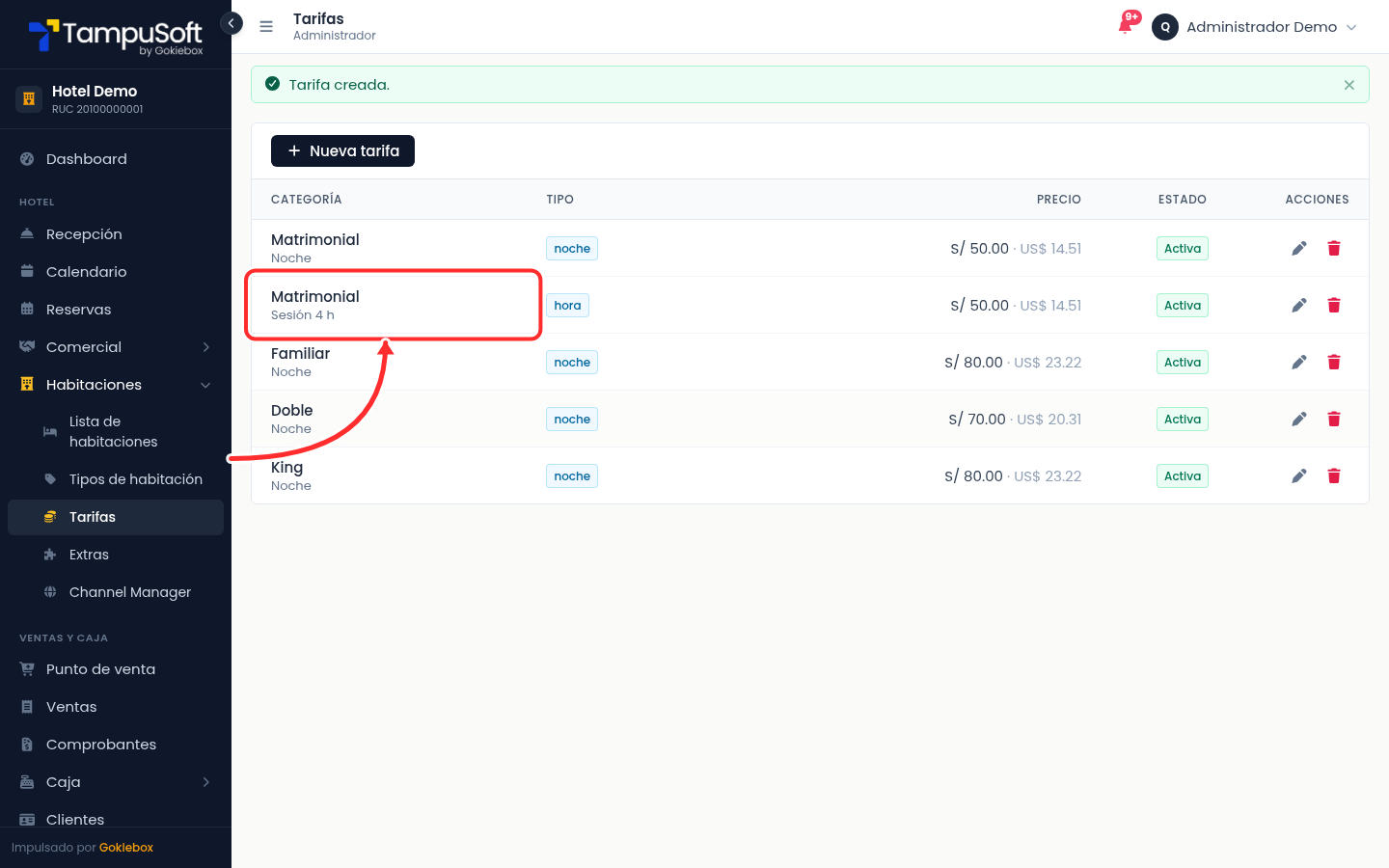The width and height of the screenshot is (1389, 868).
Task: Click the 'hora' type badge
Action: [567, 306]
